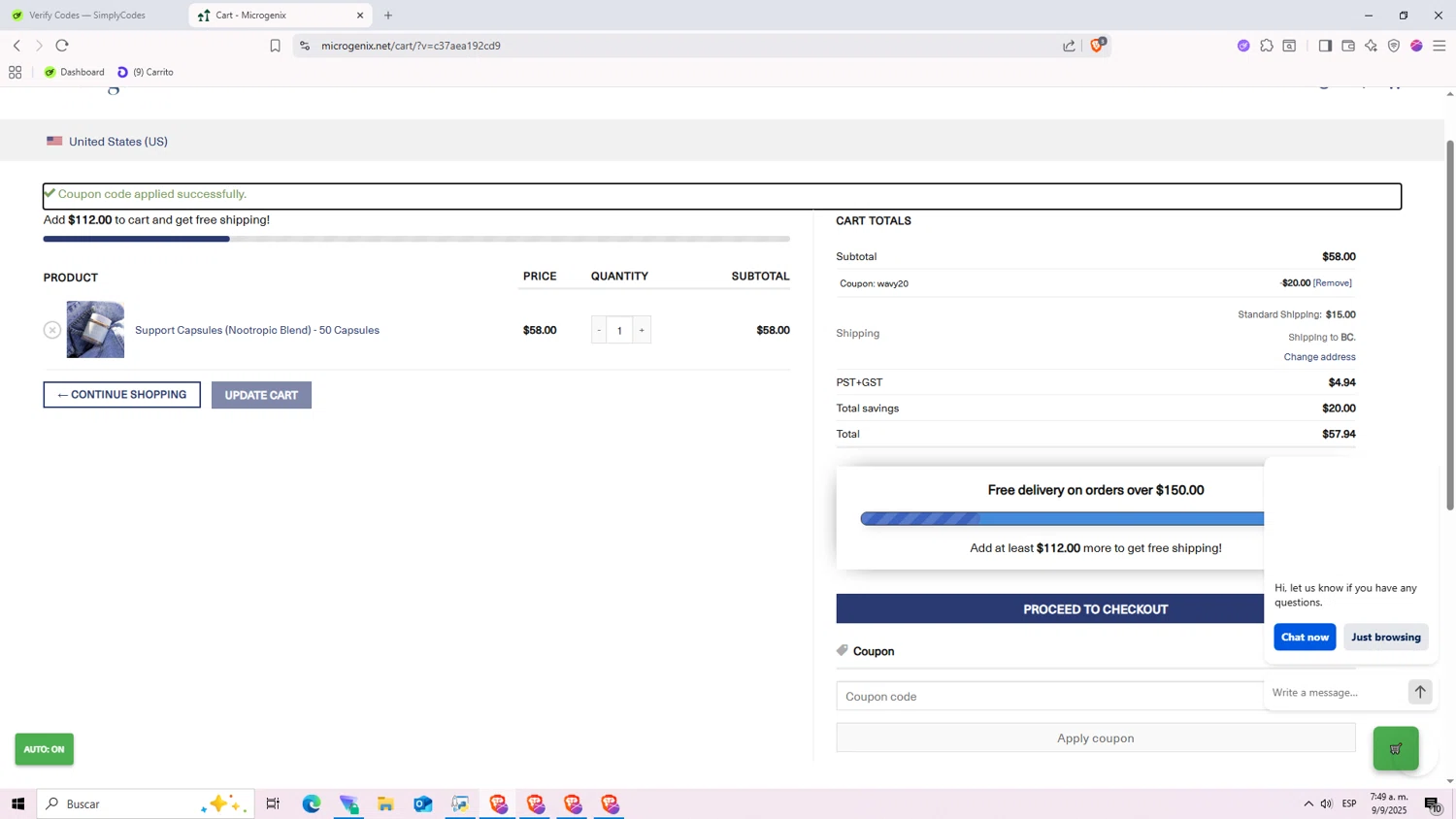The width and height of the screenshot is (1456, 819).
Task: Open Support Capsules product thumbnail
Action: coord(95,330)
